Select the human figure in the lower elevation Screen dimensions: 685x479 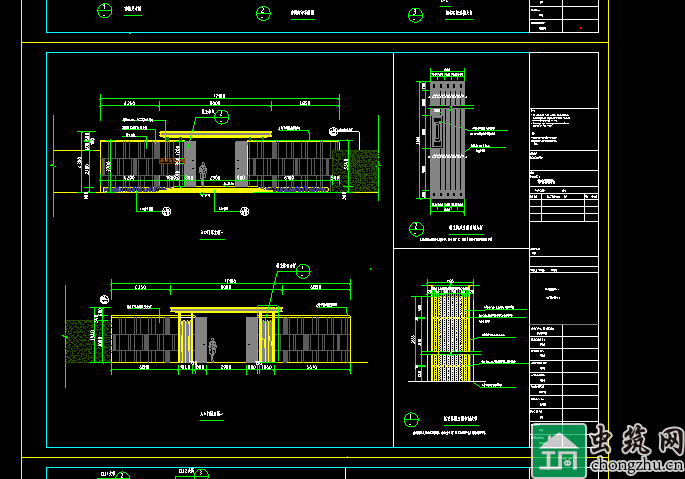212,348
